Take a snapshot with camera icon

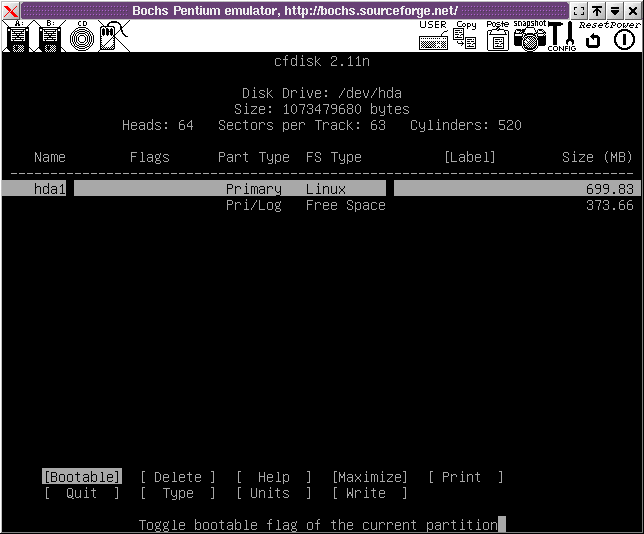click(x=529, y=36)
